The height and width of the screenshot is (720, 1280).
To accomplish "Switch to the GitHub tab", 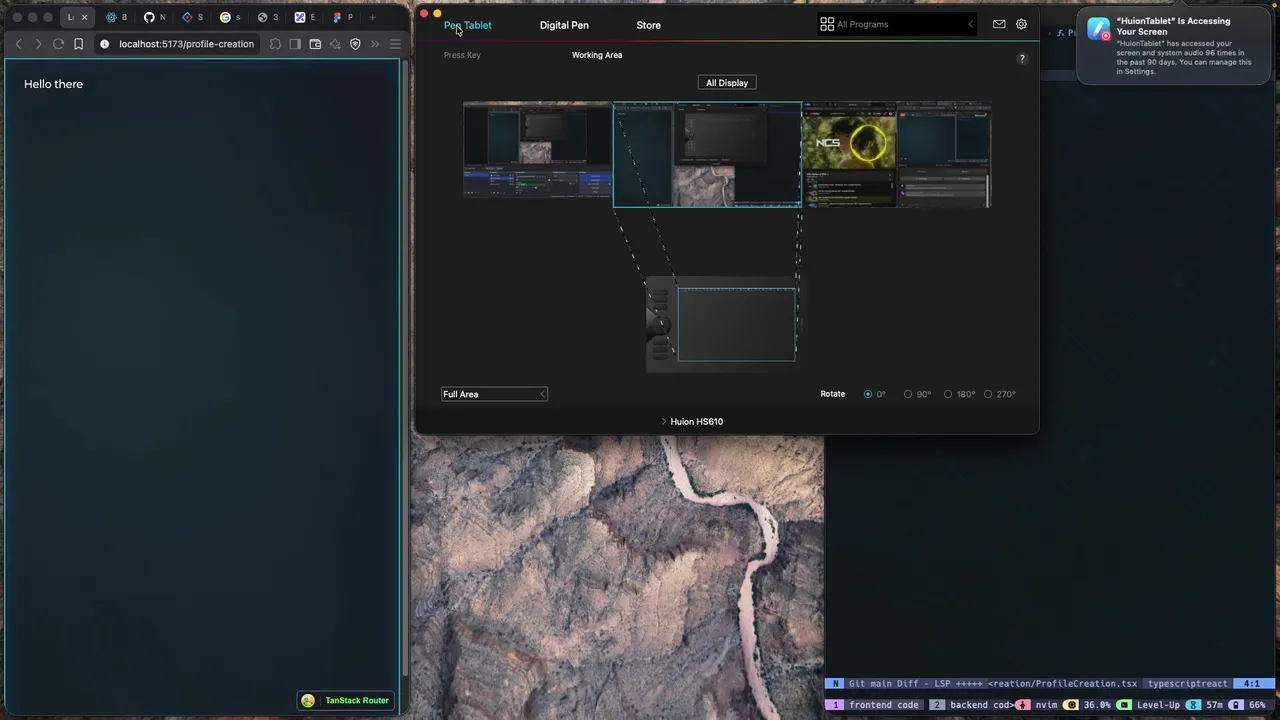I will (x=155, y=17).
